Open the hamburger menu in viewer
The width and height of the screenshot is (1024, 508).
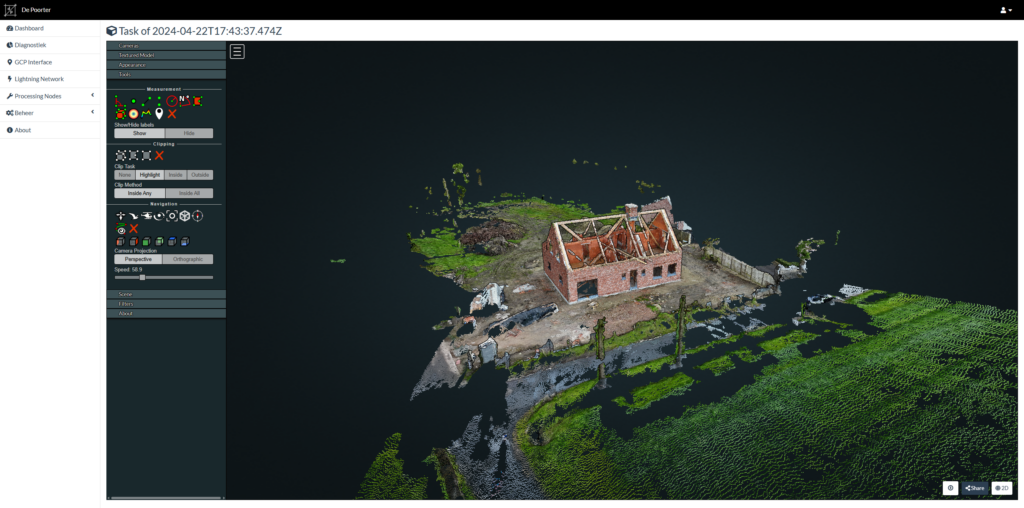coord(237,51)
